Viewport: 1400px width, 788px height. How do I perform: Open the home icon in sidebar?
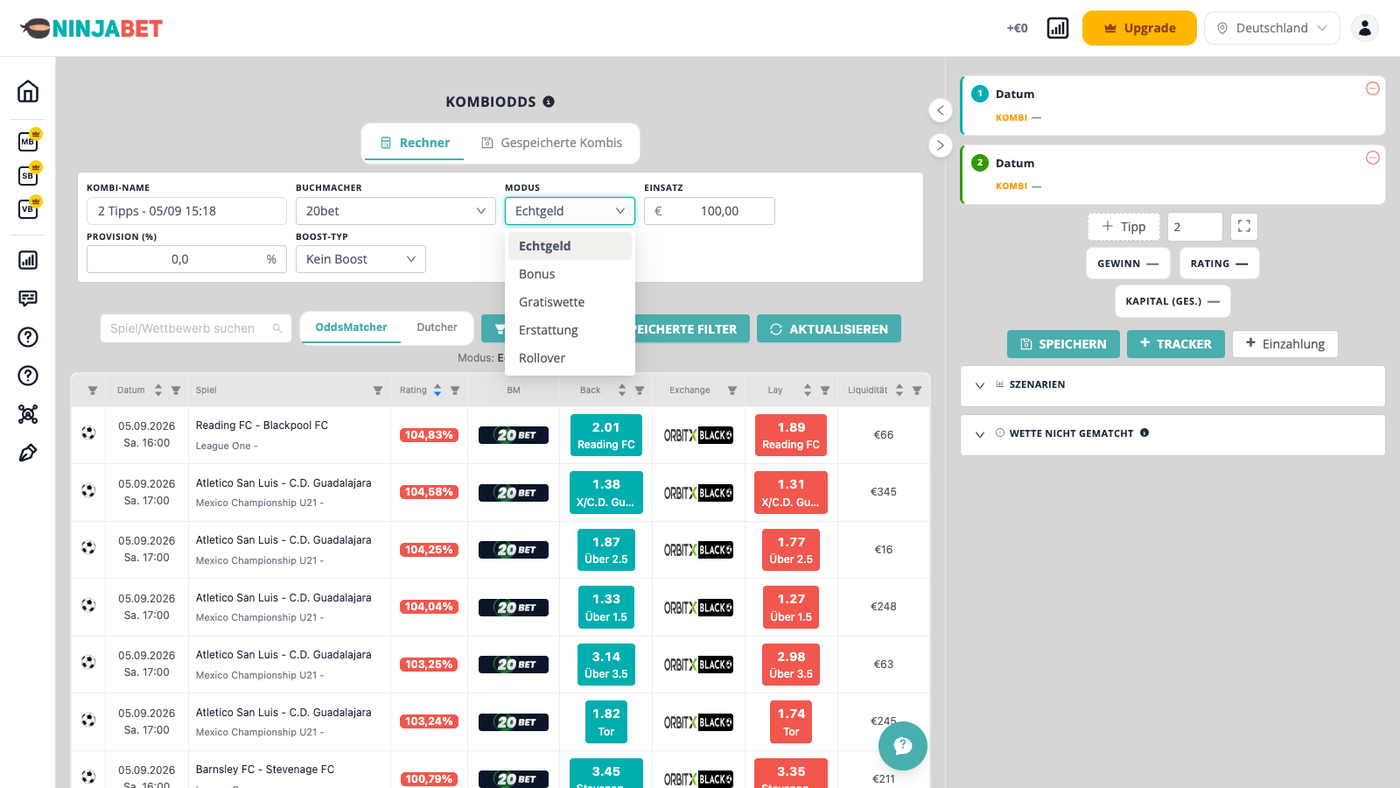tap(28, 92)
